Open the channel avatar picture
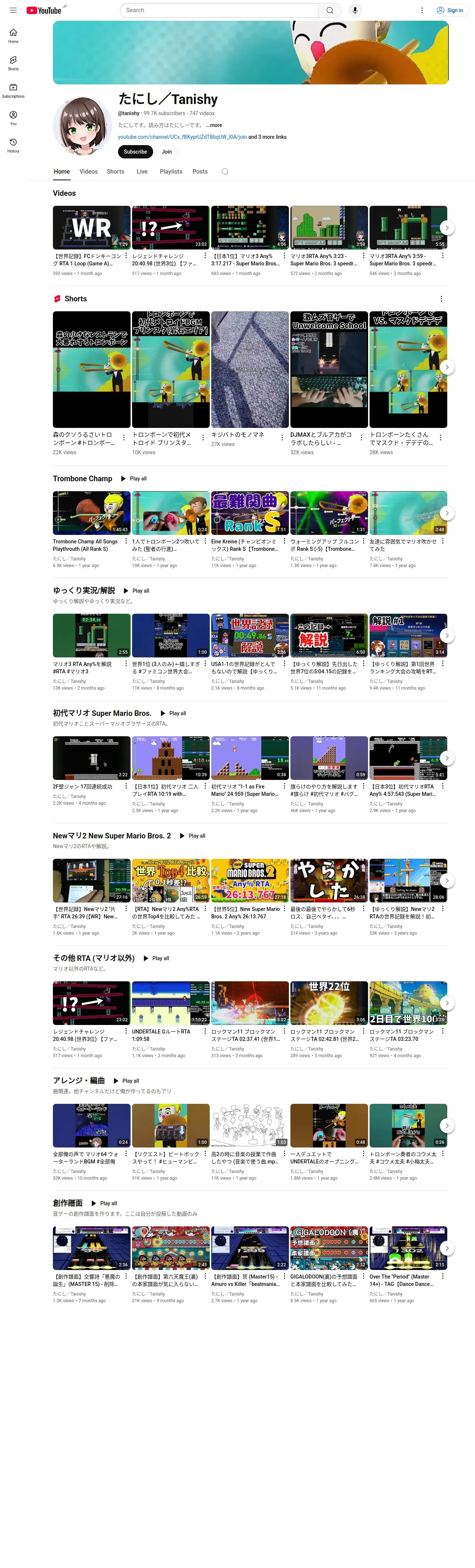The height and width of the screenshot is (1568, 475). (82, 127)
